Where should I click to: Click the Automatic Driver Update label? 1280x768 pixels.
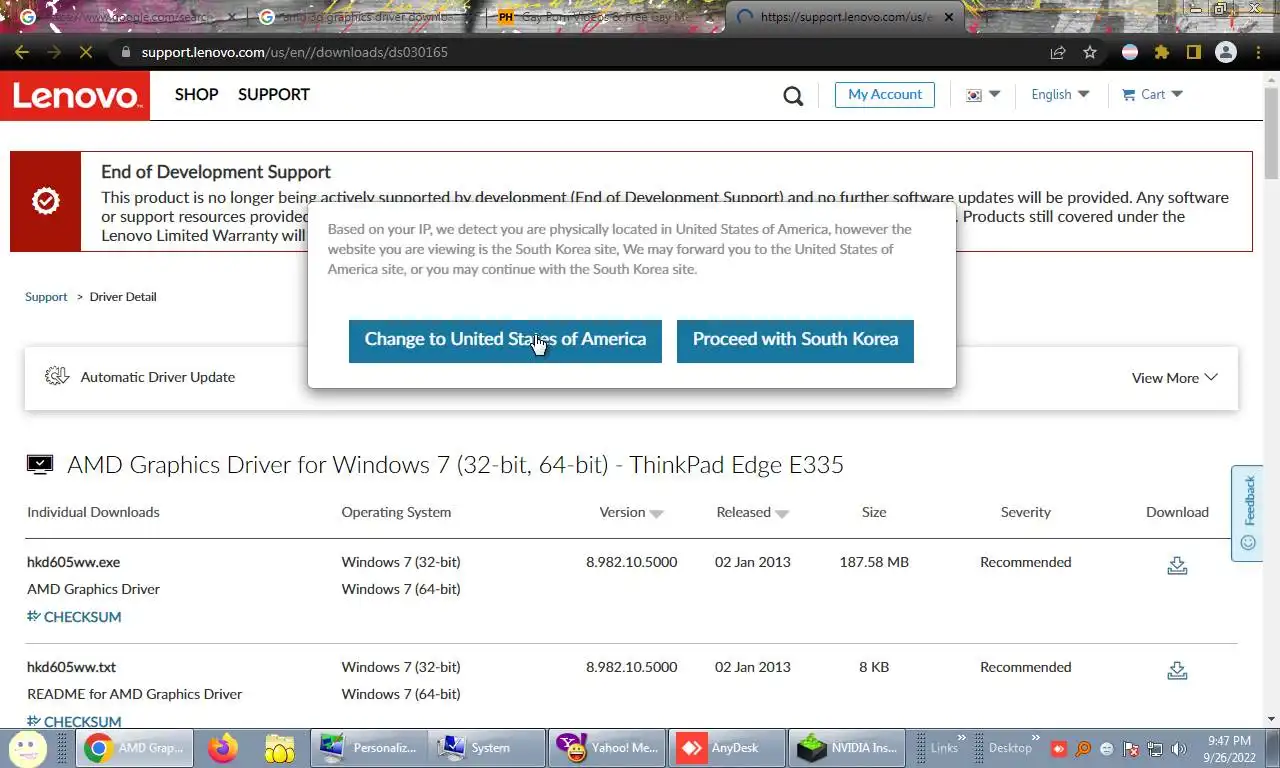[158, 377]
